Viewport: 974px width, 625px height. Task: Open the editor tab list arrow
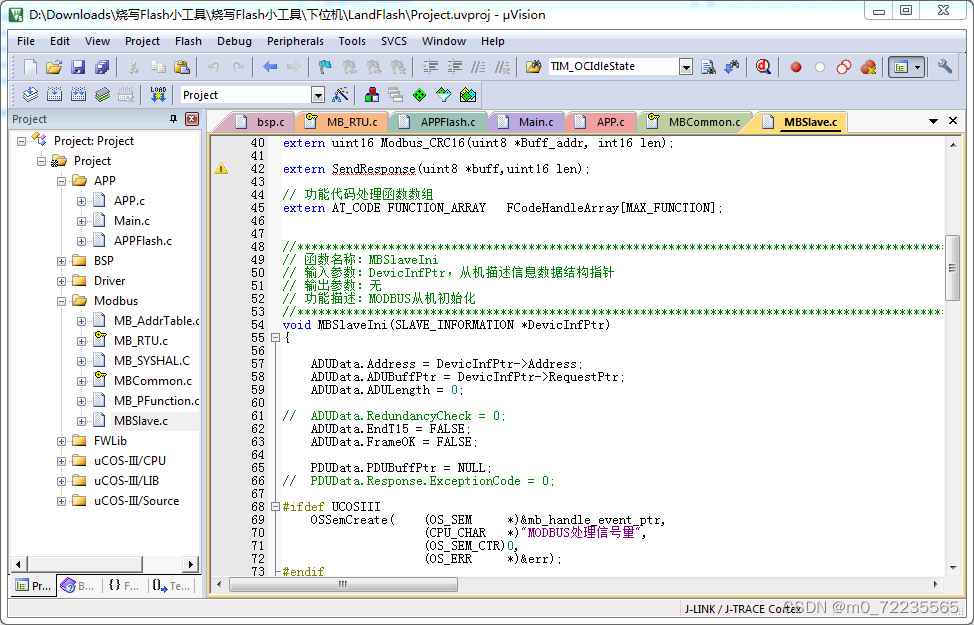tap(933, 121)
